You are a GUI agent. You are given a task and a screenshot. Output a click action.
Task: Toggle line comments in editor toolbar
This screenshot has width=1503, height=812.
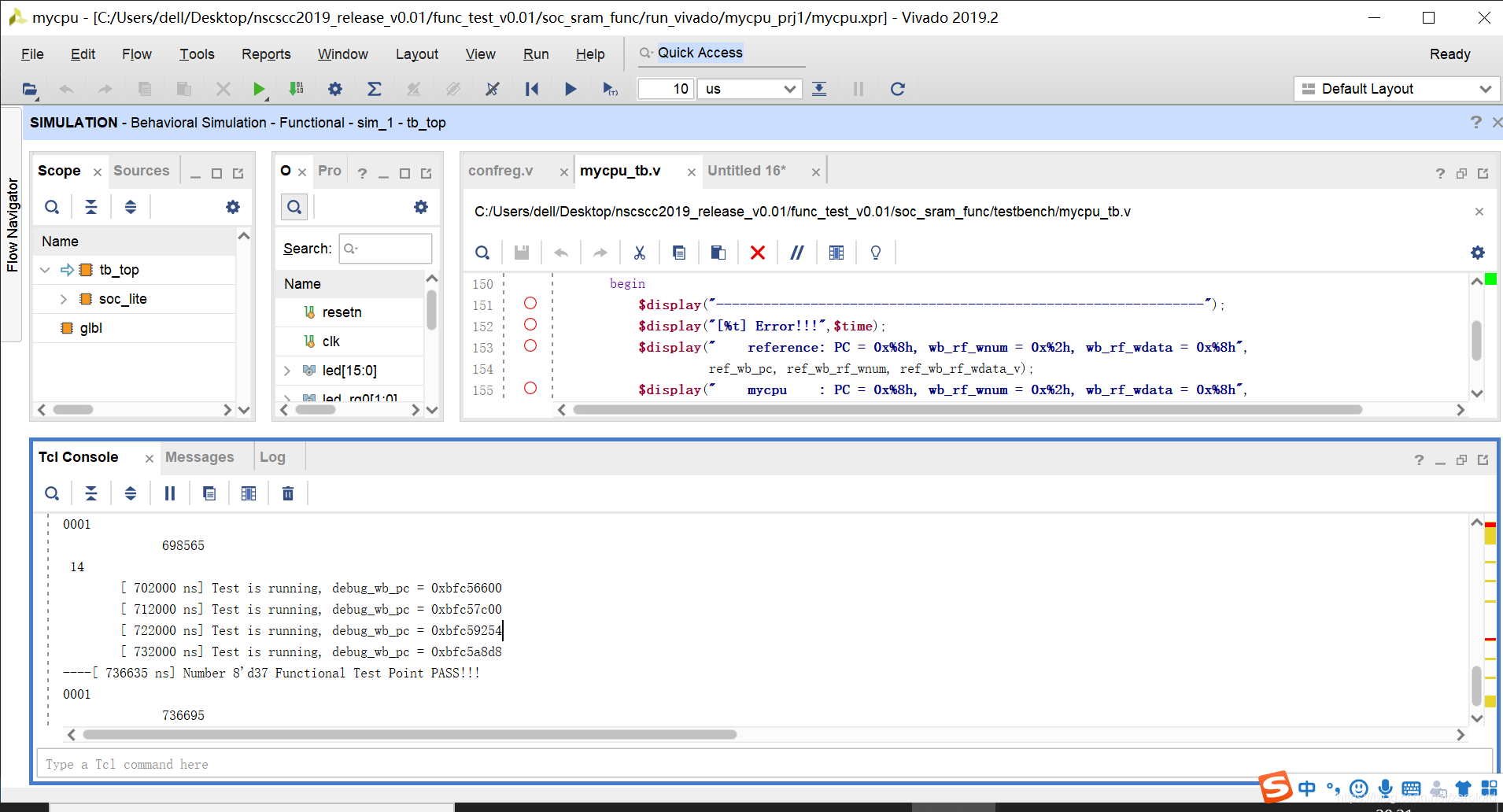point(797,253)
